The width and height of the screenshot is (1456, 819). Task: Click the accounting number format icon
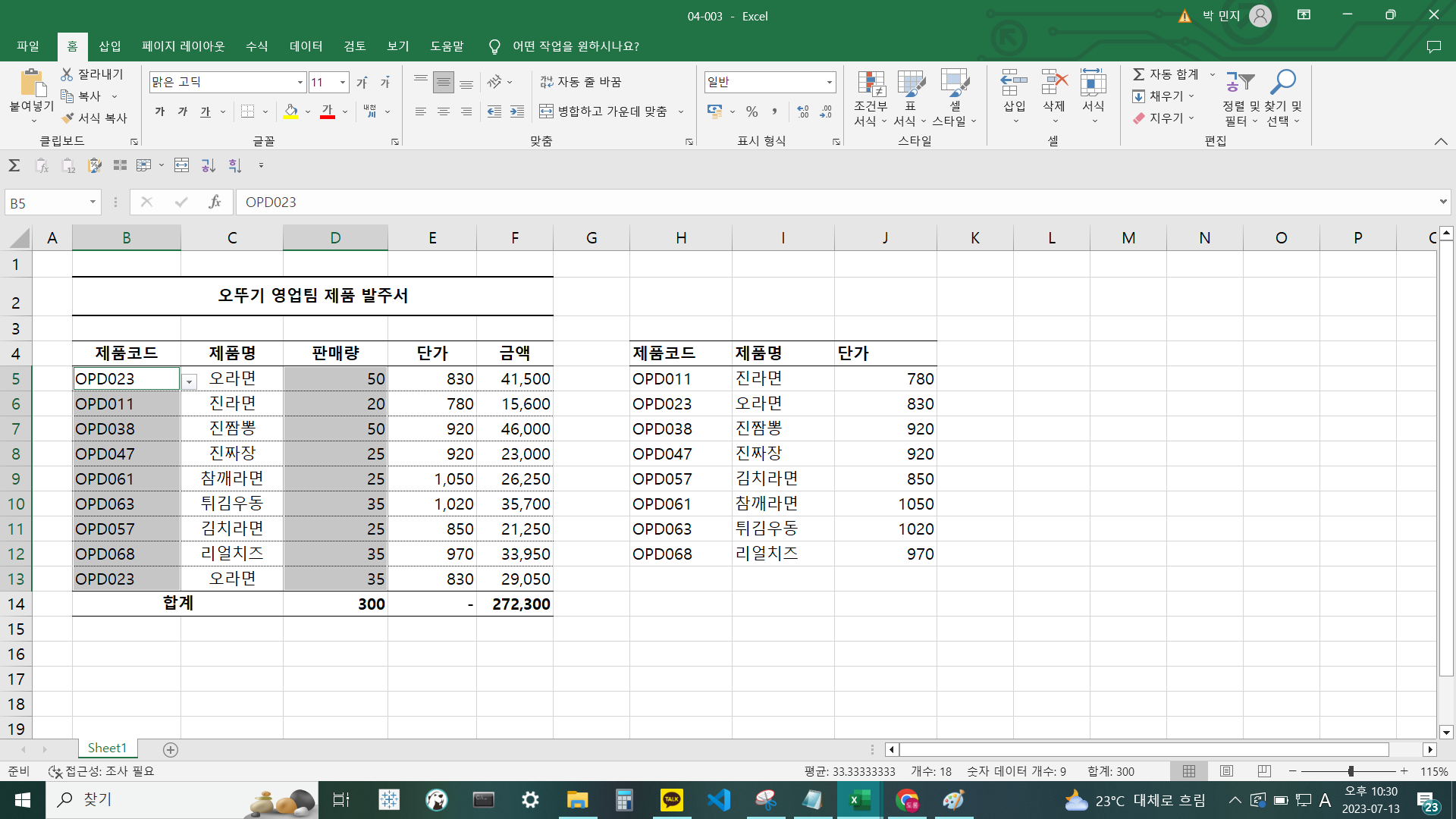pyautogui.click(x=714, y=111)
